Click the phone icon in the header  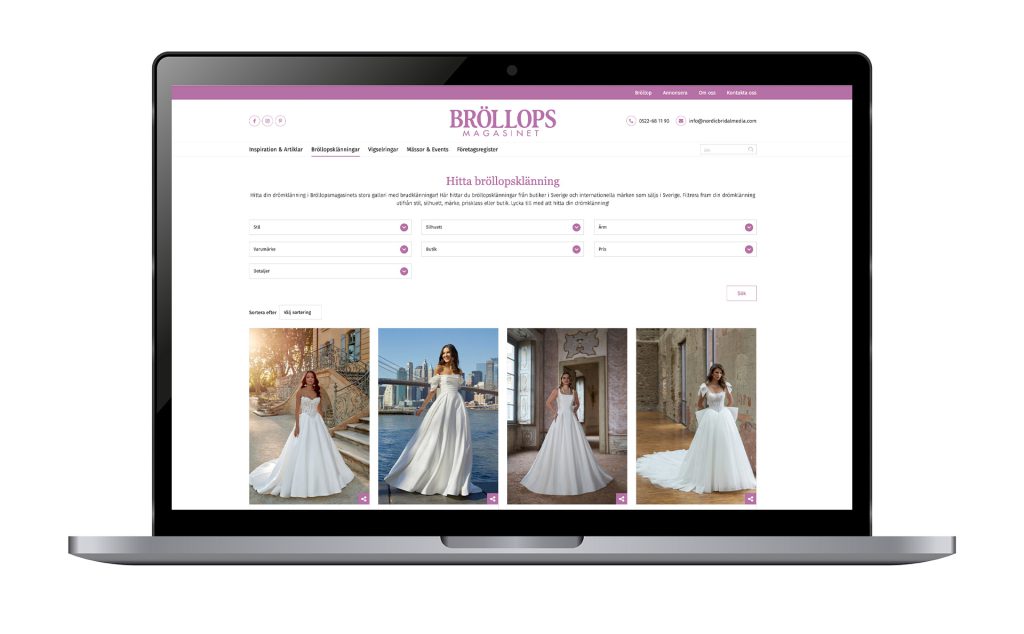pyautogui.click(x=631, y=121)
